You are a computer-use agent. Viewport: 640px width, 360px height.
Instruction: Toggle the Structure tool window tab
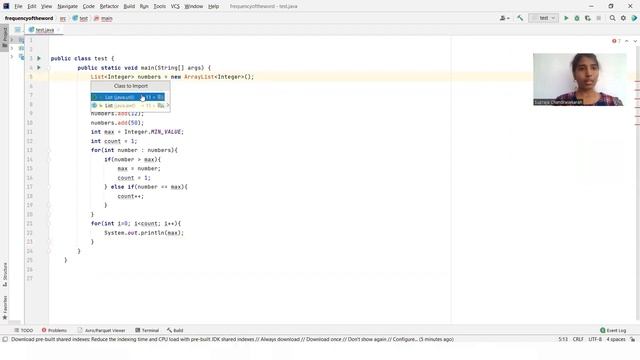[x=4, y=274]
